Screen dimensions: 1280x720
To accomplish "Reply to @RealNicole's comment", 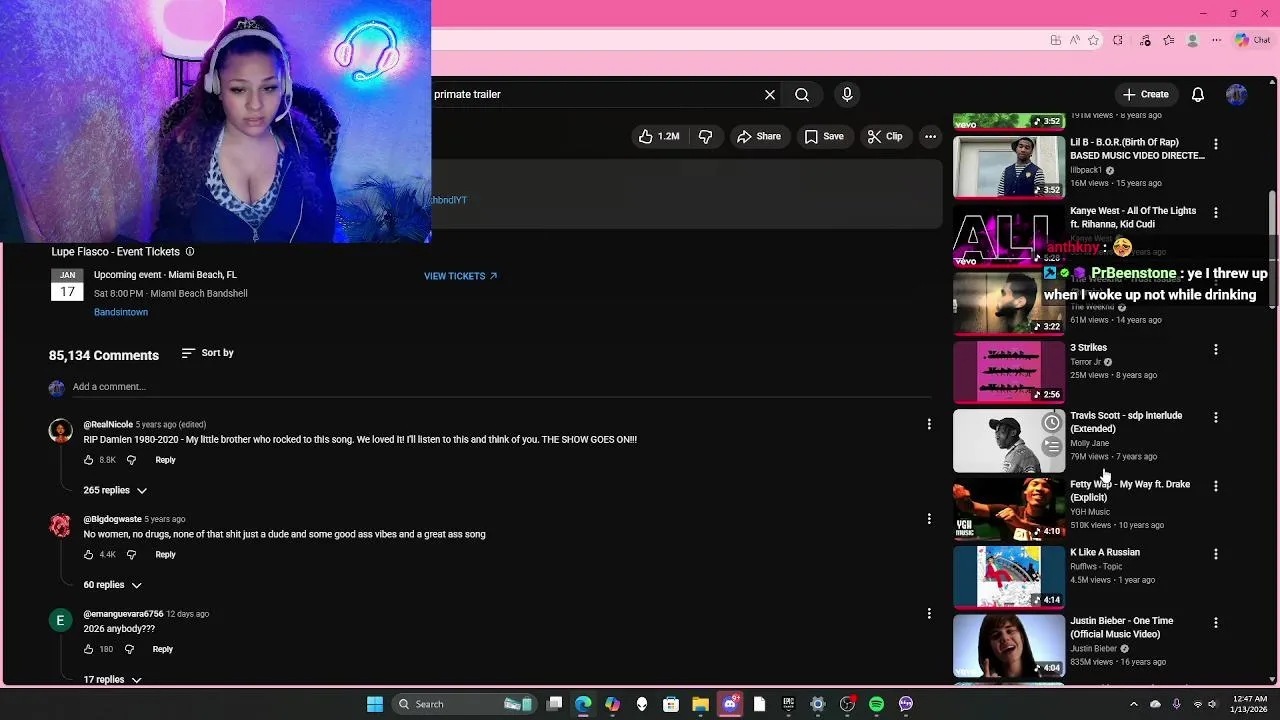I will pos(165,460).
